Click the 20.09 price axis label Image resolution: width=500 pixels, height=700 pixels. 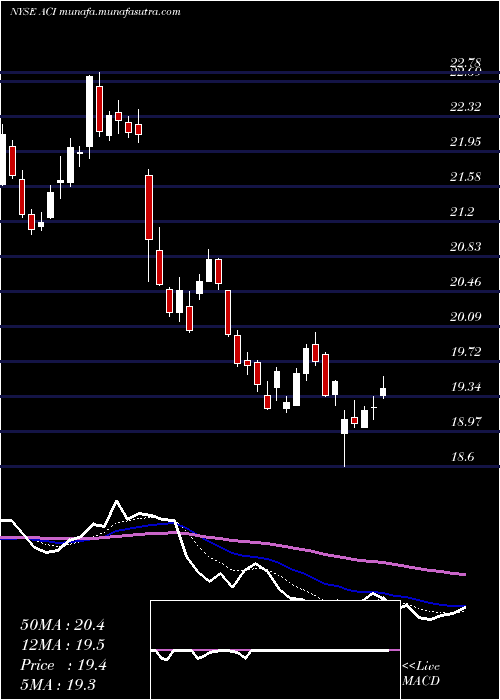[x=468, y=317]
